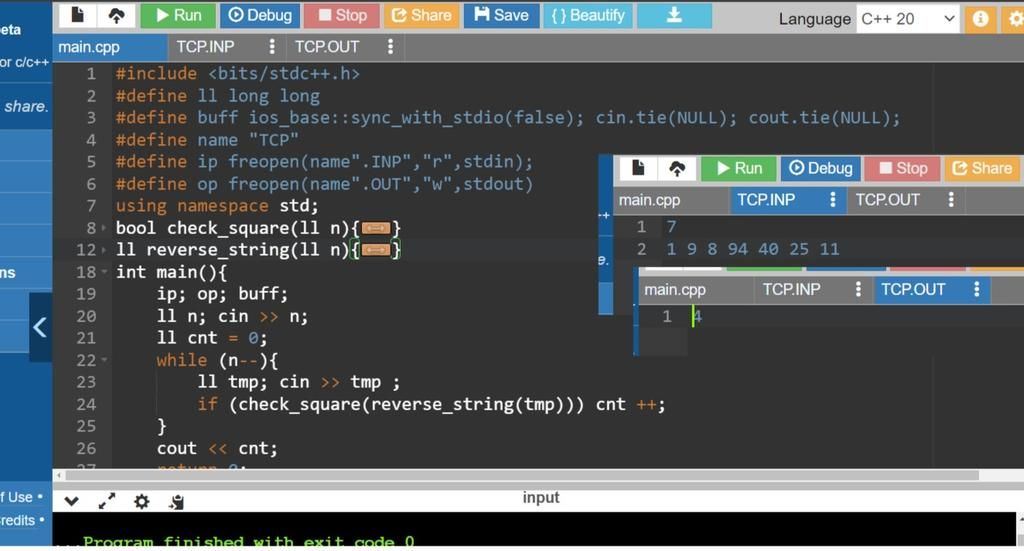The width and height of the screenshot is (1024, 551).
Task: Collapse the console with the down chevron icon
Action: pyautogui.click(x=72, y=501)
